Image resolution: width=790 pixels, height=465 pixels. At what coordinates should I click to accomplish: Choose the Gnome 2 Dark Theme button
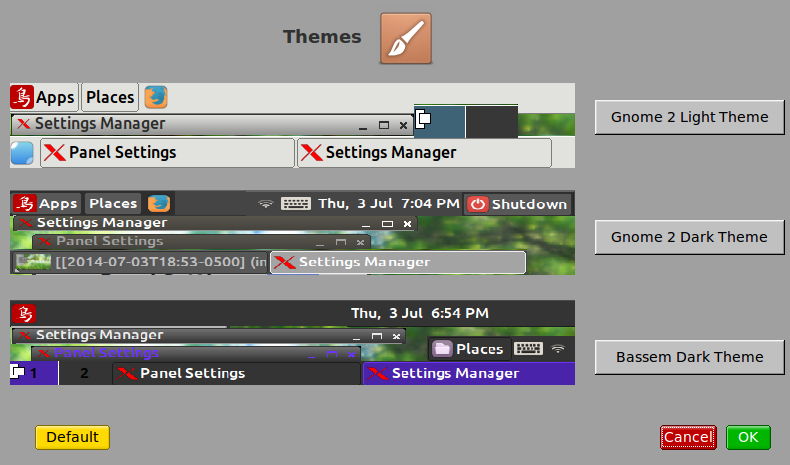[689, 237]
